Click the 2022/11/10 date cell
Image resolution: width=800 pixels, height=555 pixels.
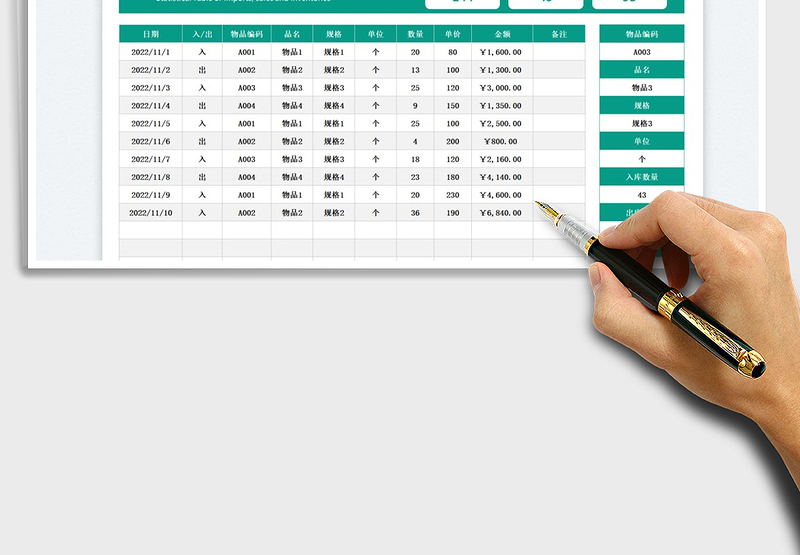(x=150, y=213)
